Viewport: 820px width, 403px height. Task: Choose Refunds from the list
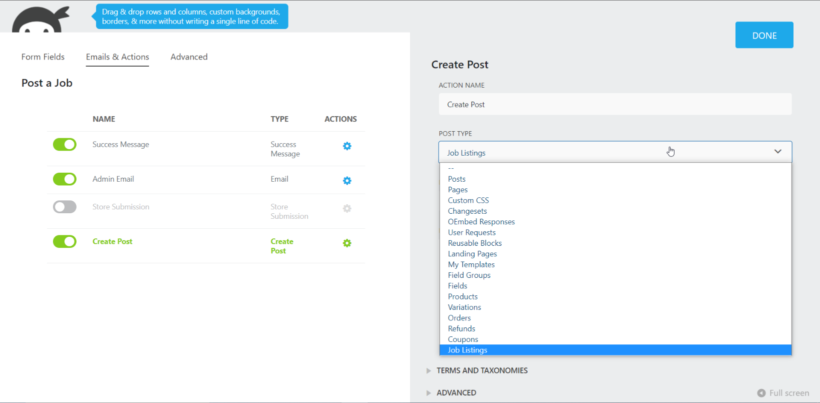click(616, 329)
